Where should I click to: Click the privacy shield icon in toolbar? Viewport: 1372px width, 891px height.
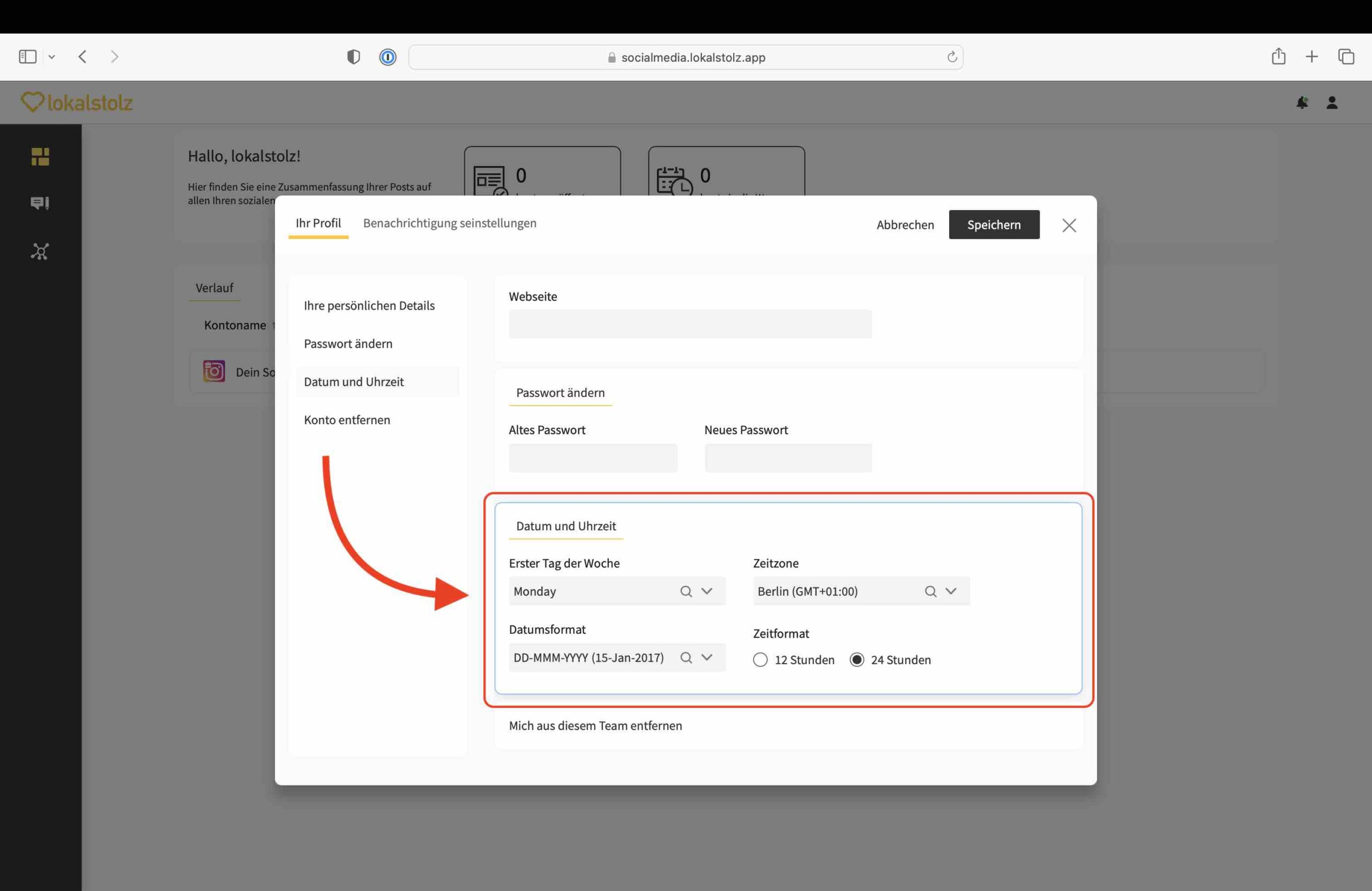click(353, 57)
